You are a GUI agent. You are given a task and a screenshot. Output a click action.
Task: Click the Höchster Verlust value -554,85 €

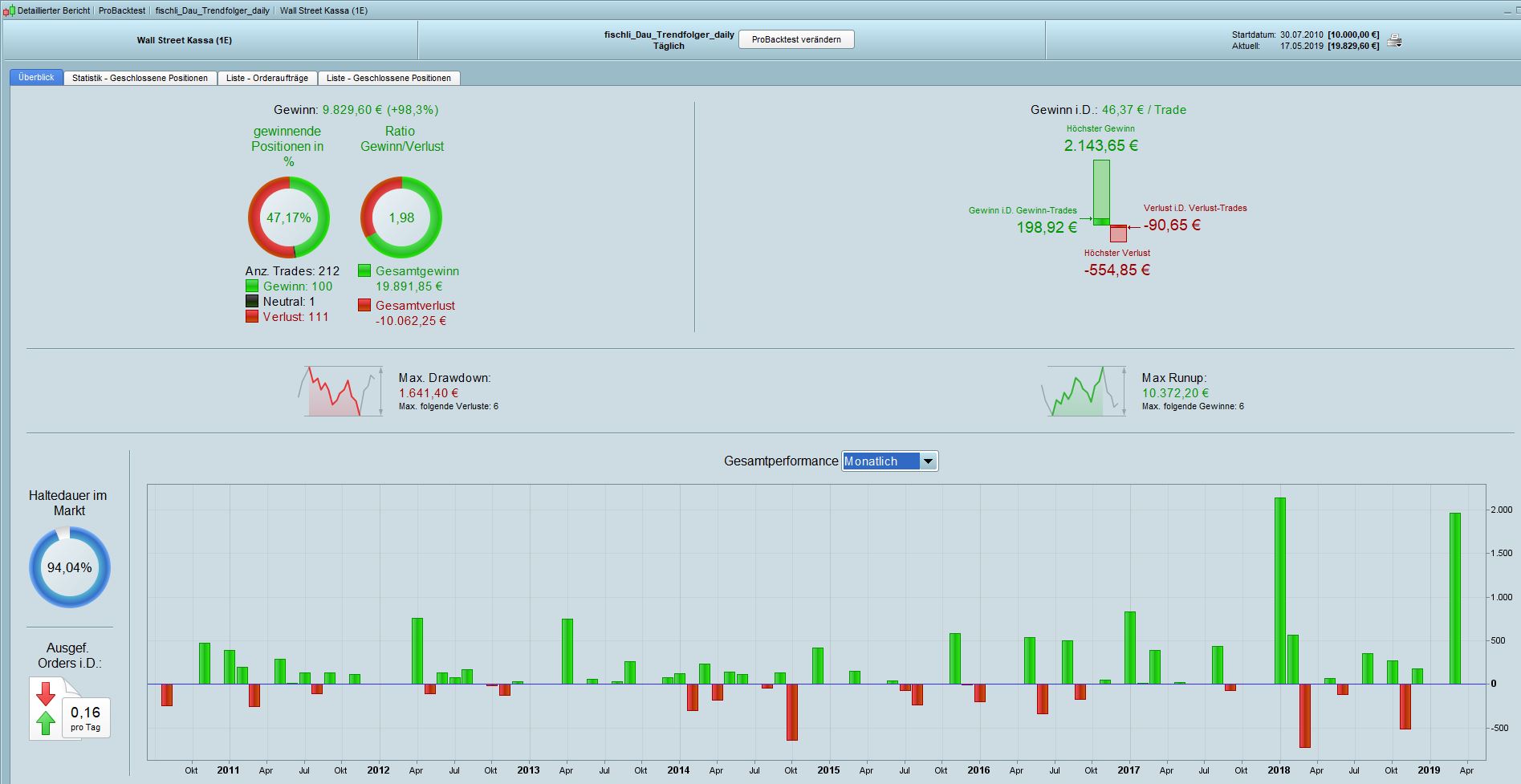(1117, 270)
